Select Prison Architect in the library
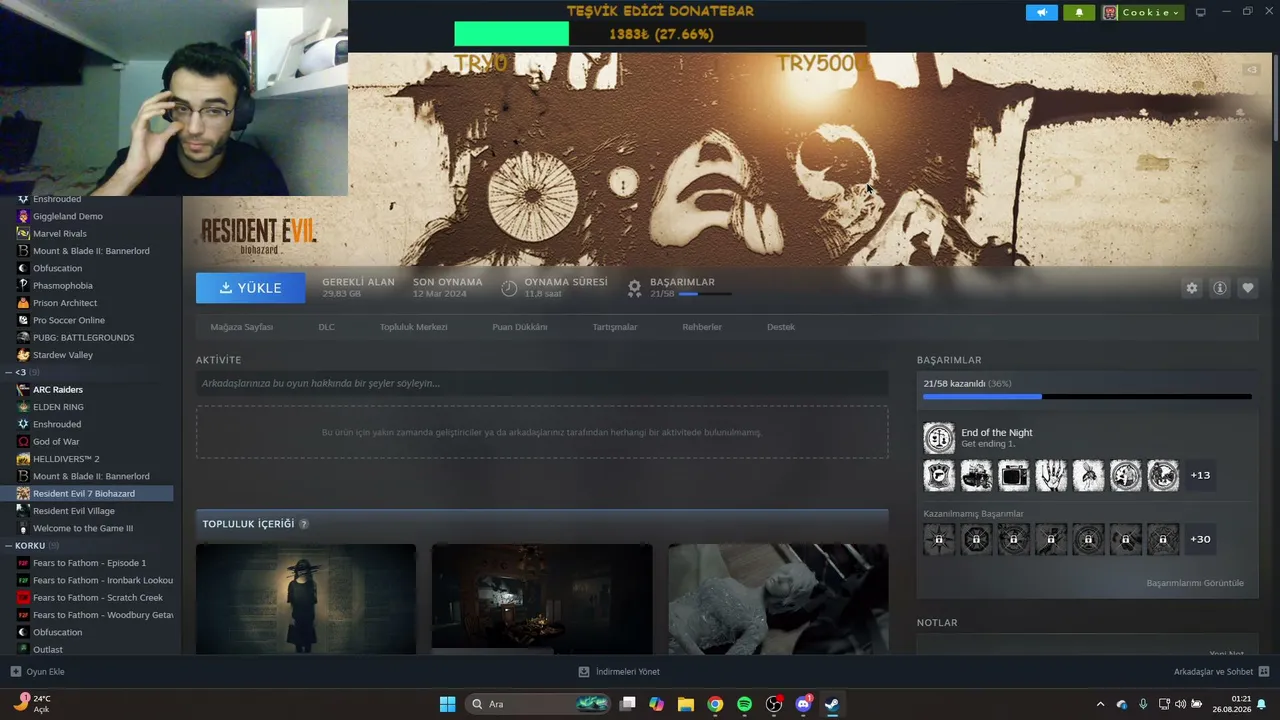Image resolution: width=1280 pixels, height=720 pixels. (87, 303)
